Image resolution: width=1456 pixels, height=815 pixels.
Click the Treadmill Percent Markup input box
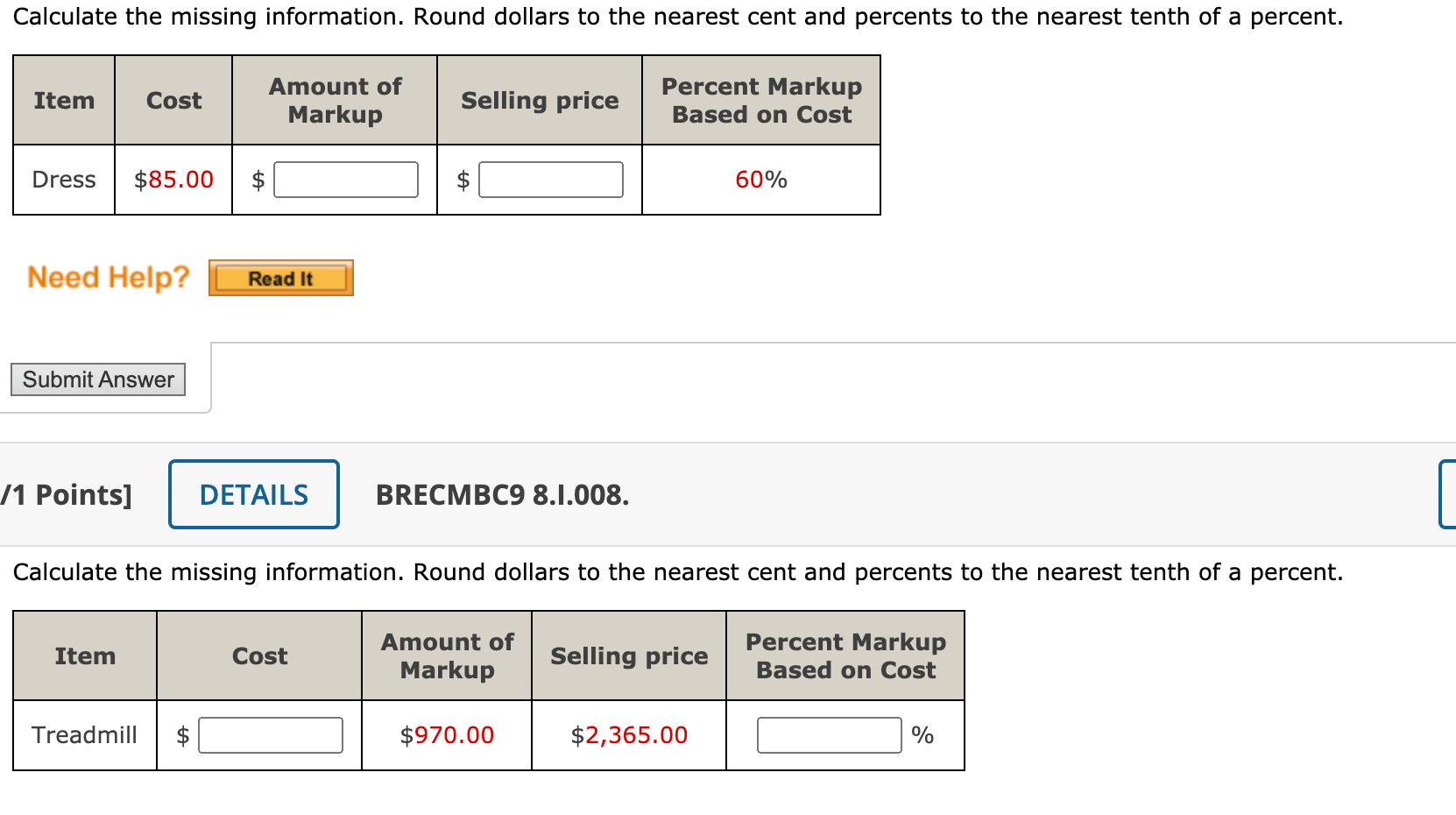829,735
